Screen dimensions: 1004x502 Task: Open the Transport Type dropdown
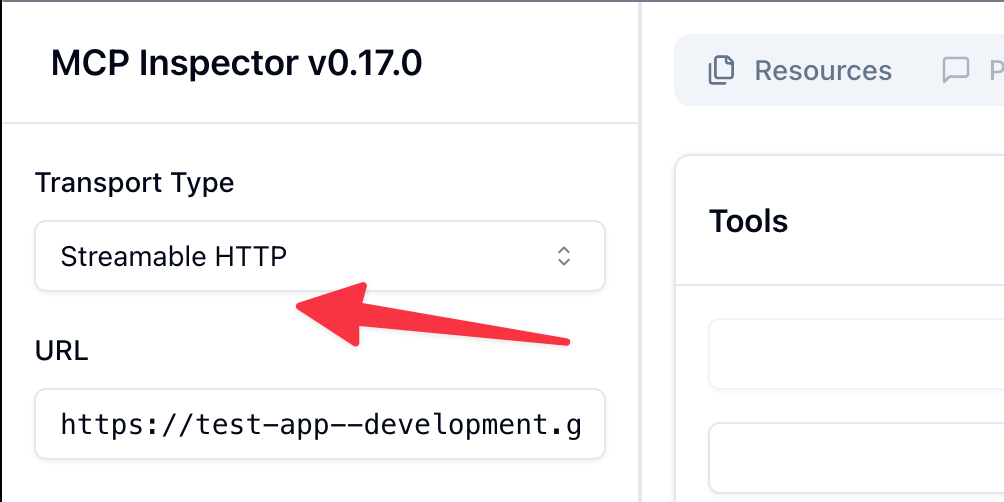[x=320, y=256]
